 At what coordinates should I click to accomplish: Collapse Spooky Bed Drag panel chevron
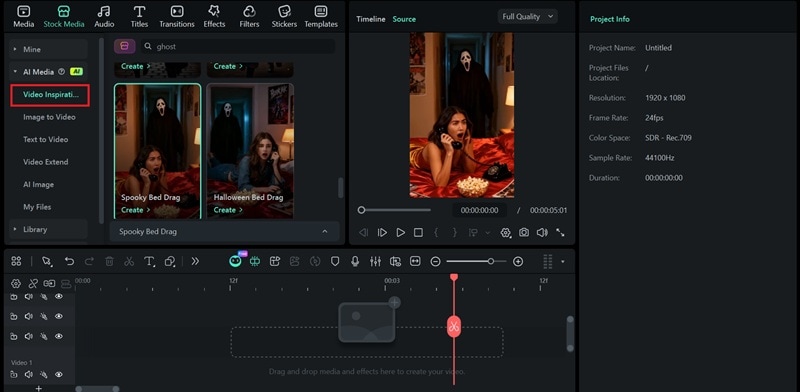324,232
